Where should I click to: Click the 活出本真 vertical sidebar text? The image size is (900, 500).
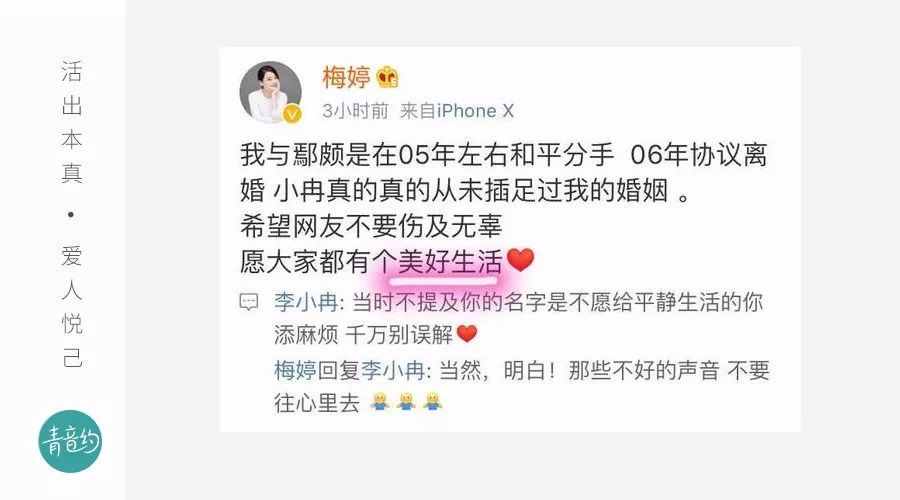(72, 122)
